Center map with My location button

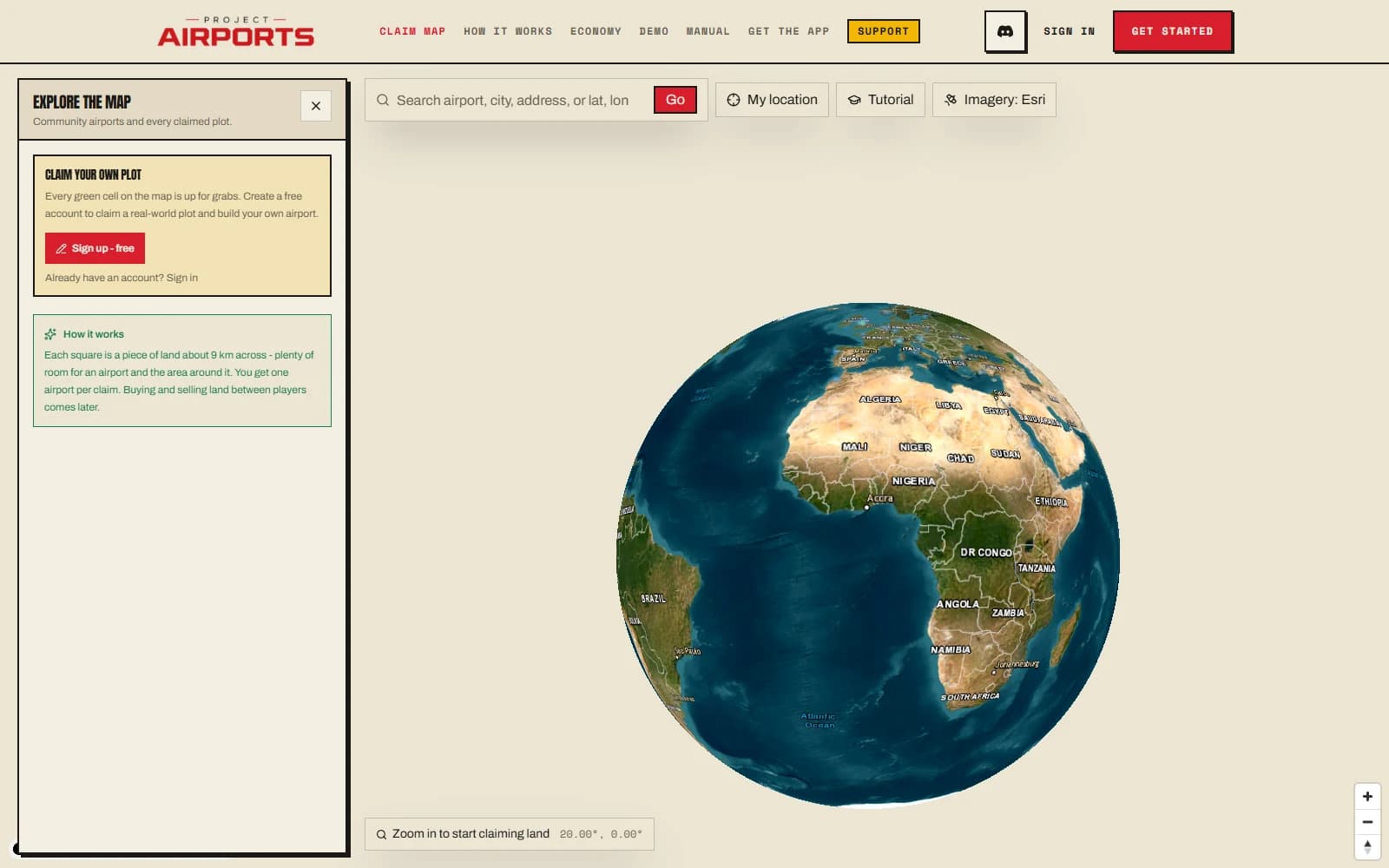[x=772, y=100]
